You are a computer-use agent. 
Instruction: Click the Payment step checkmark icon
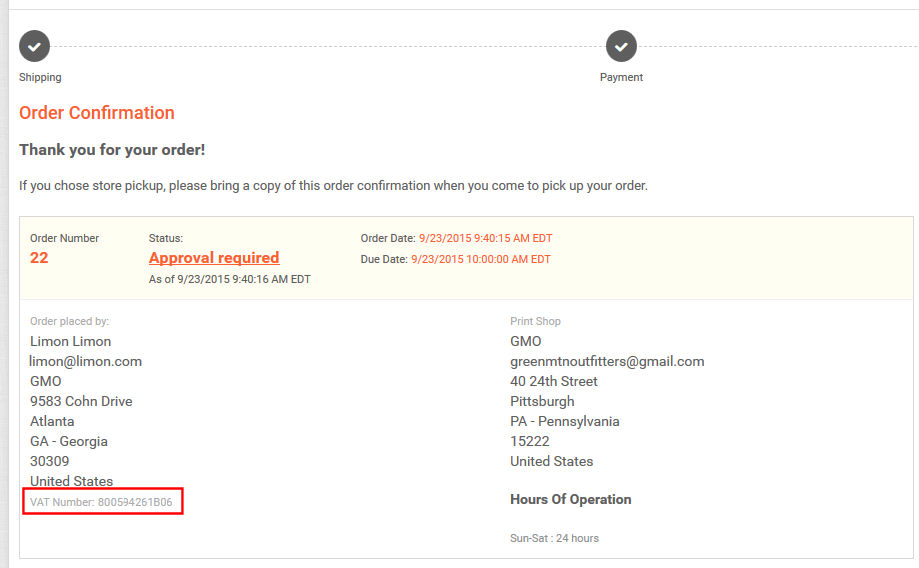click(x=621, y=46)
